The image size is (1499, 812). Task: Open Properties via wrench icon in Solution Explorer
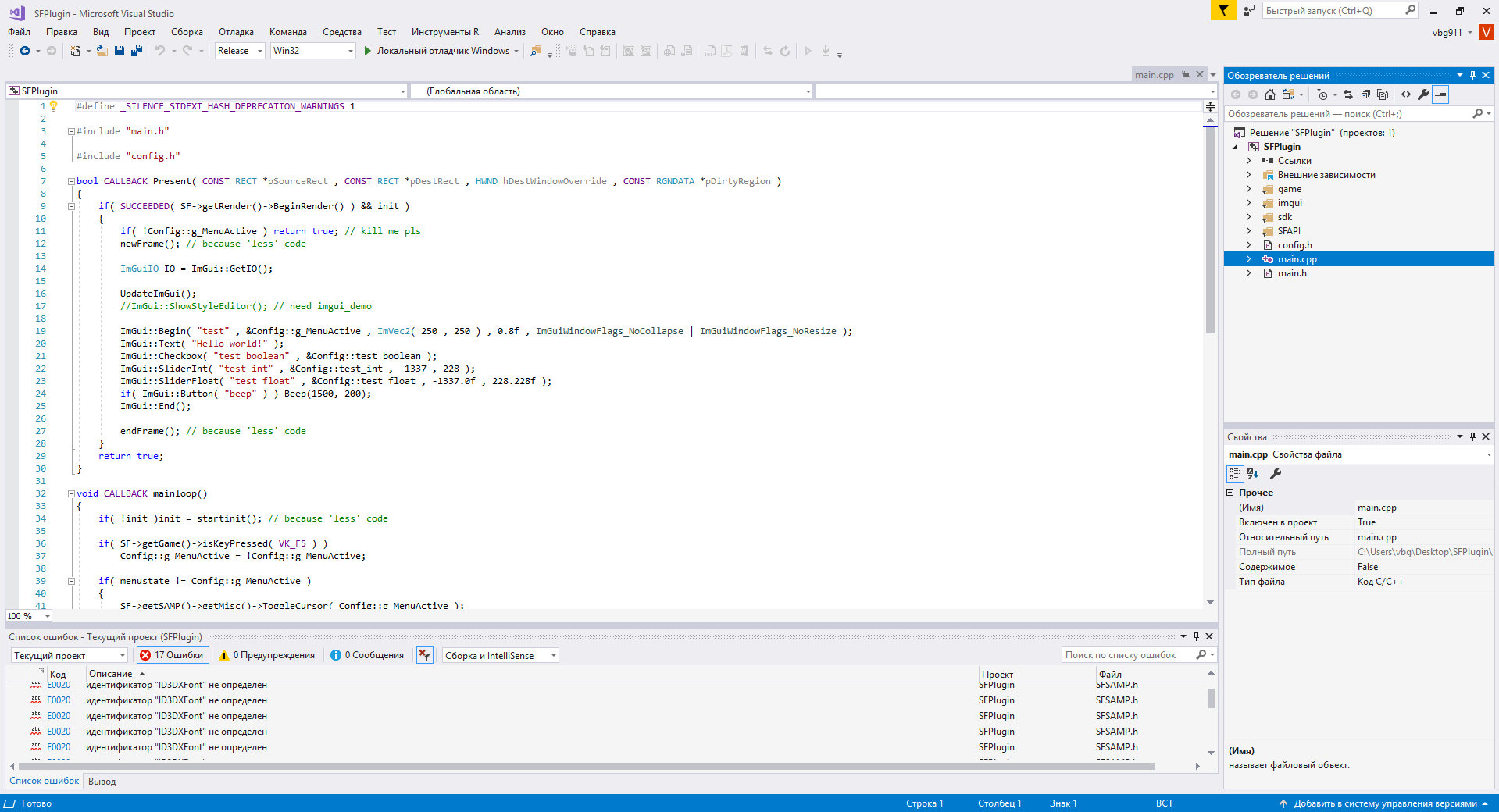point(1423,94)
